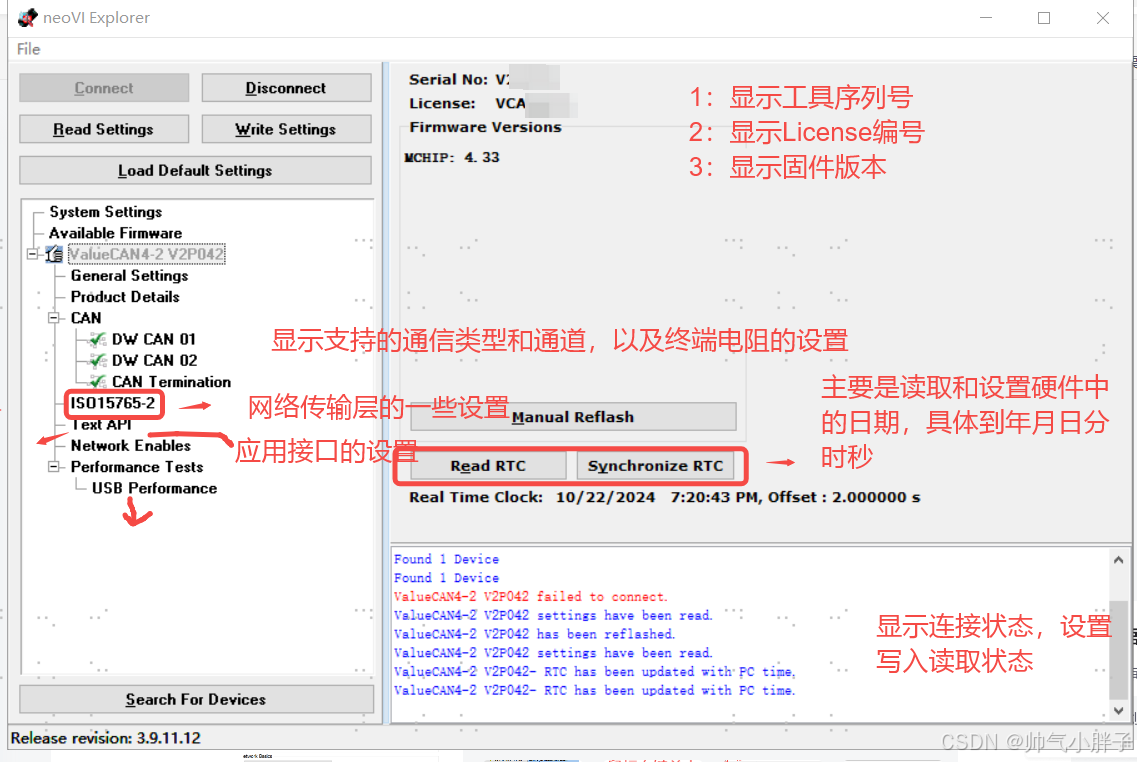Open General Settings tree item
Viewport: 1137px width, 762px height.
point(129,276)
